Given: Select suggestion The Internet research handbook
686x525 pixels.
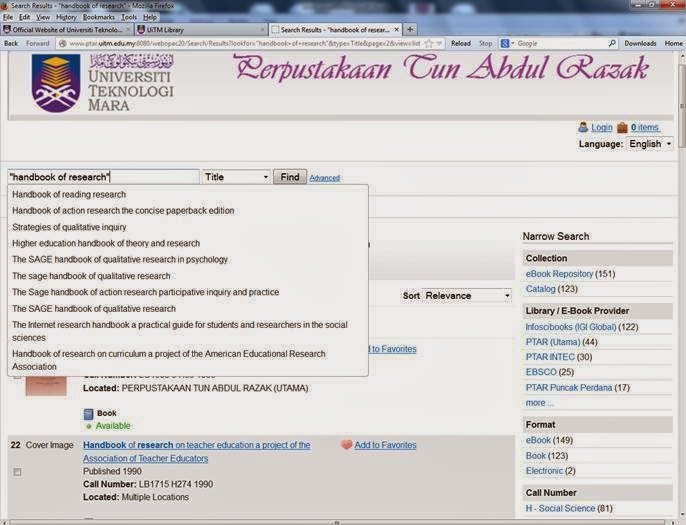Looking at the screenshot, I should point(188,331).
